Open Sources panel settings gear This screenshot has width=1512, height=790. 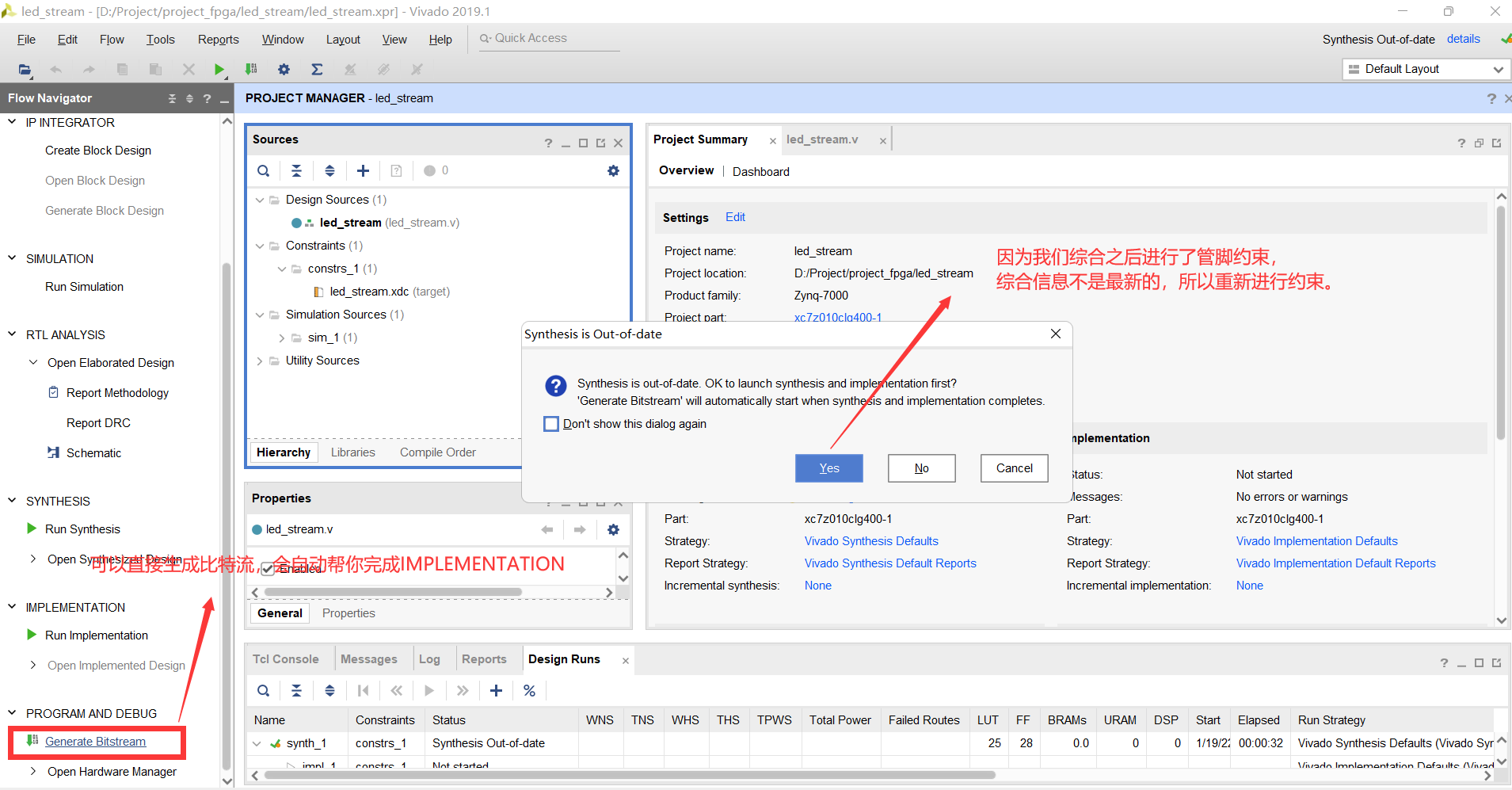[x=613, y=170]
